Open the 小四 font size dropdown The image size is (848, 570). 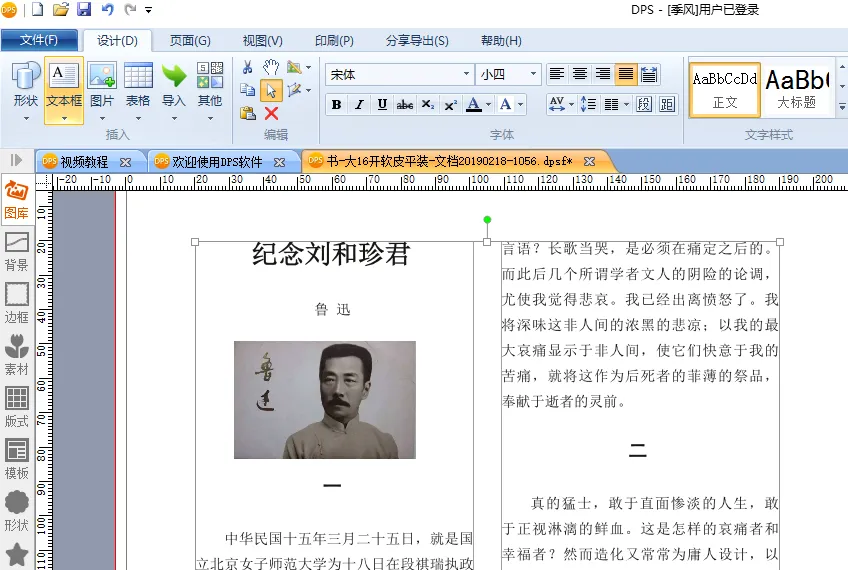click(533, 74)
